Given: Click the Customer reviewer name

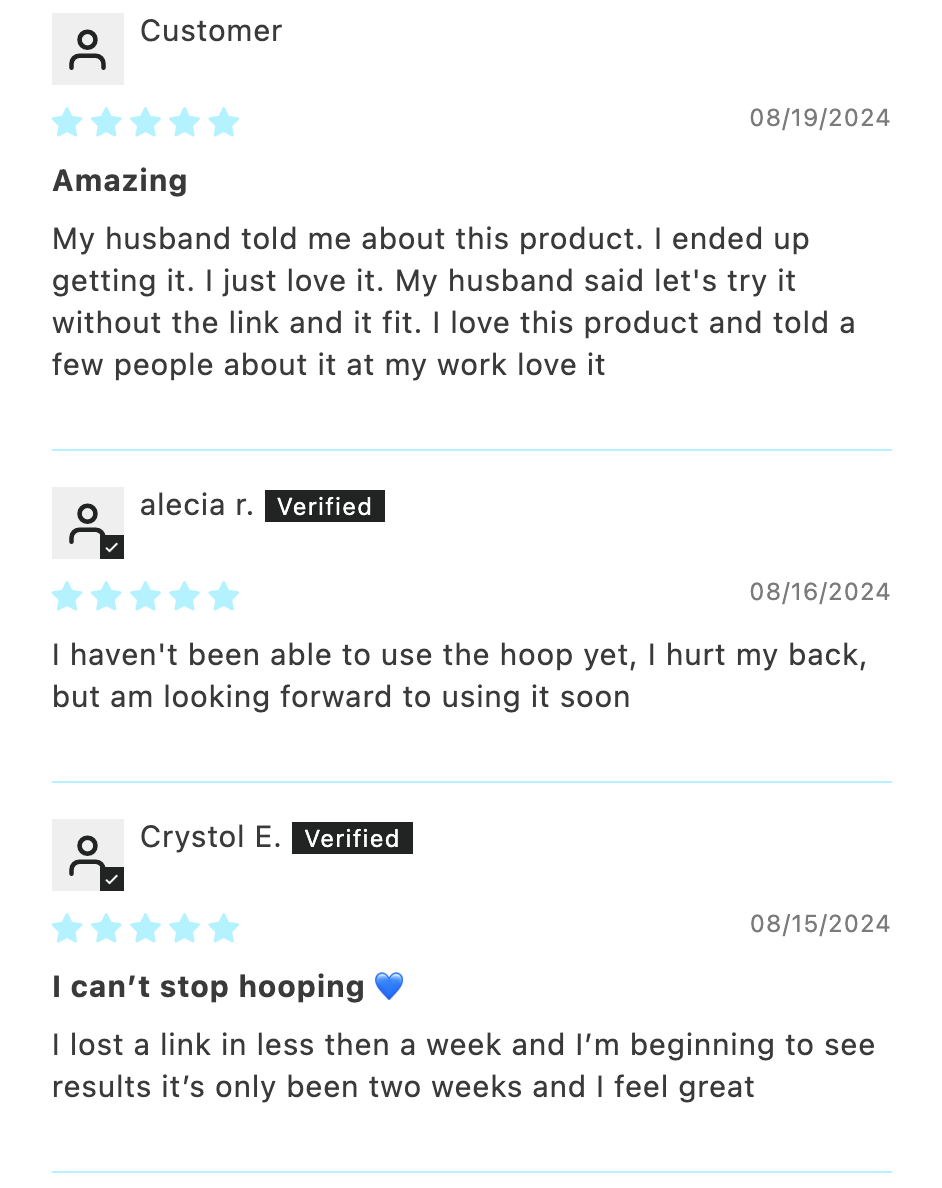Looking at the screenshot, I should tap(211, 31).
